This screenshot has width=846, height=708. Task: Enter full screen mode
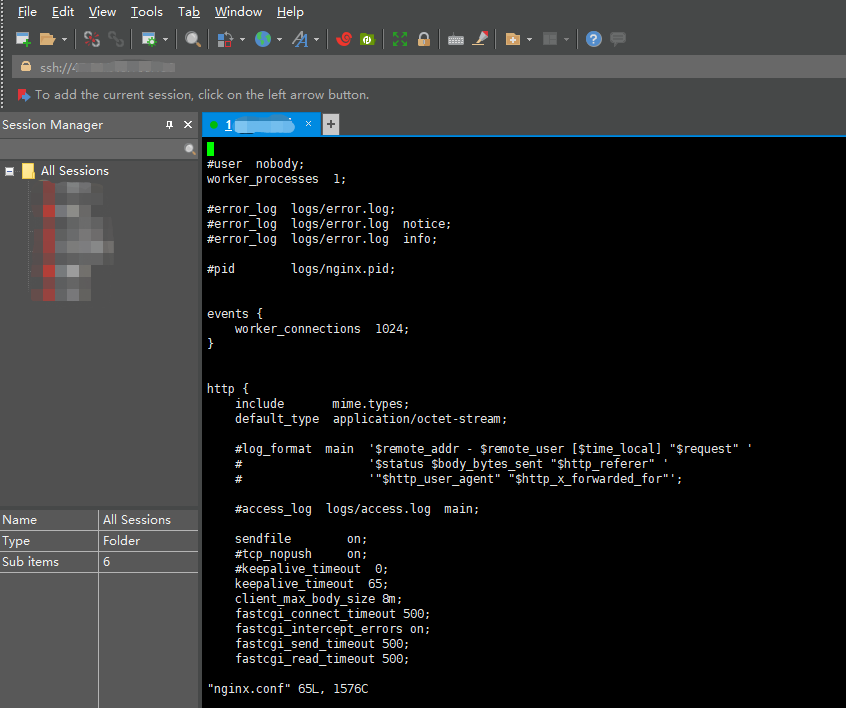point(398,39)
